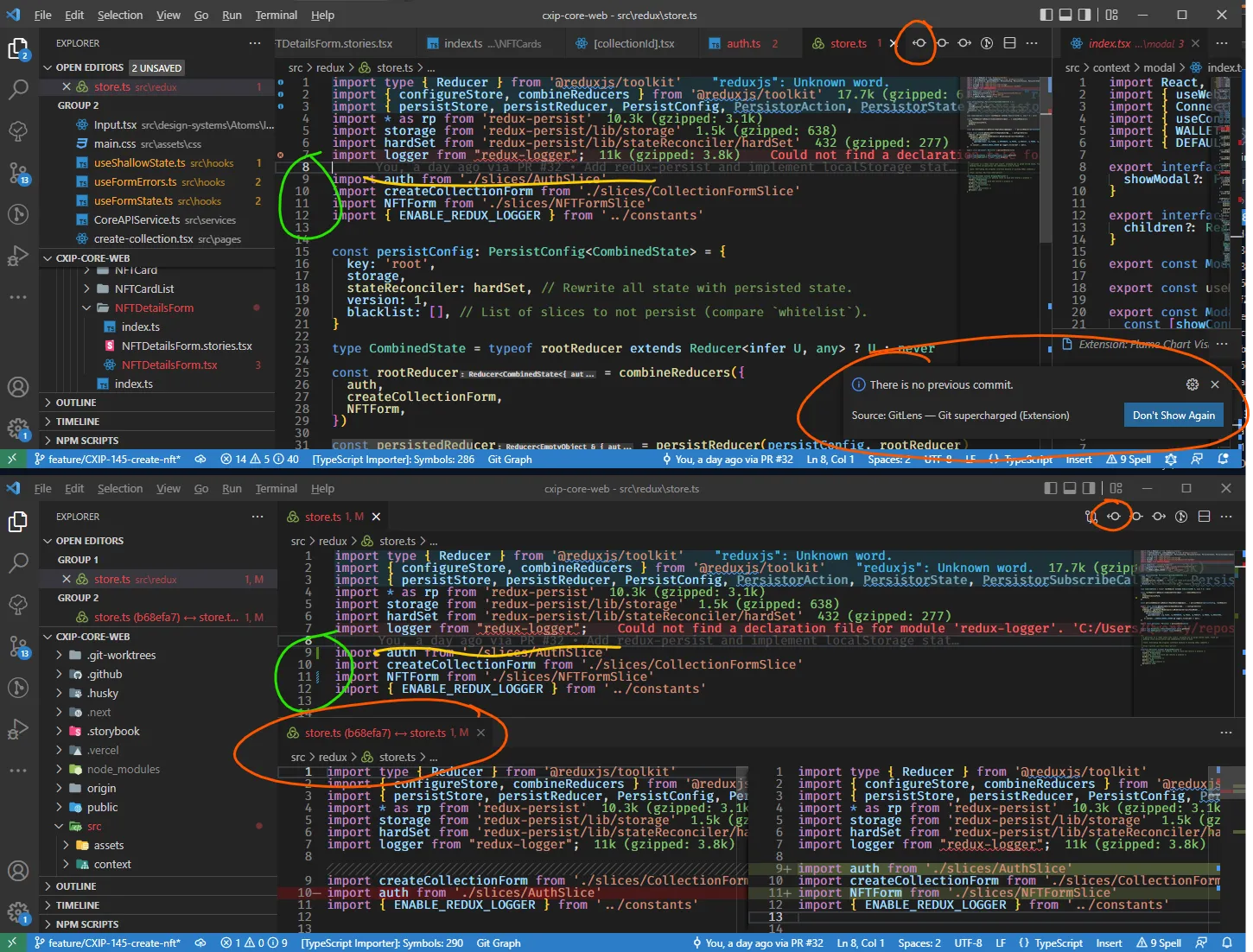Viewport: 1253px width, 952px height.
Task: Click notification bell in bottom window status bar
Action: (x=1227, y=942)
